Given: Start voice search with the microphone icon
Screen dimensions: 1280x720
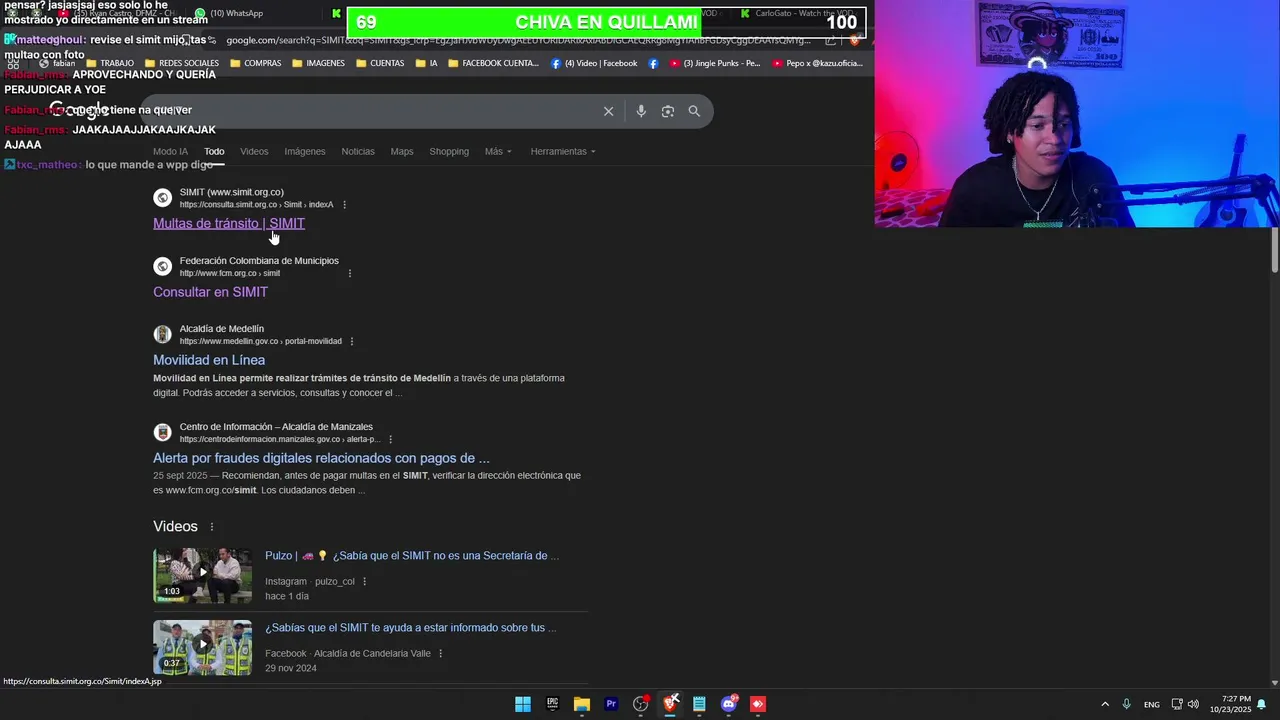Looking at the screenshot, I should tap(641, 111).
